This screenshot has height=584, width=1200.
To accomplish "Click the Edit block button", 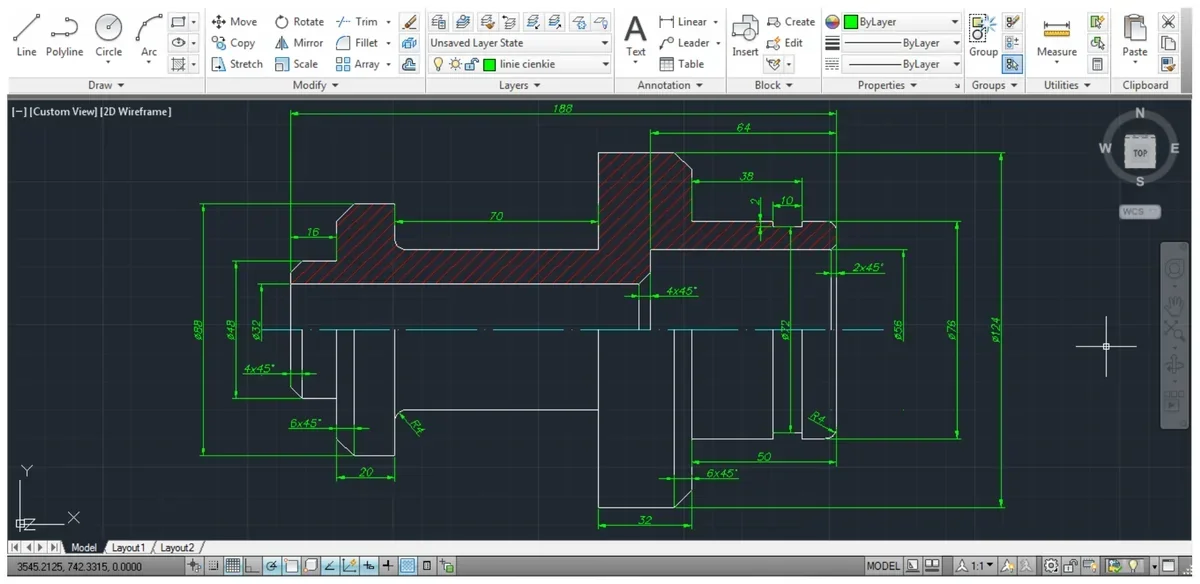I will click(x=785, y=43).
